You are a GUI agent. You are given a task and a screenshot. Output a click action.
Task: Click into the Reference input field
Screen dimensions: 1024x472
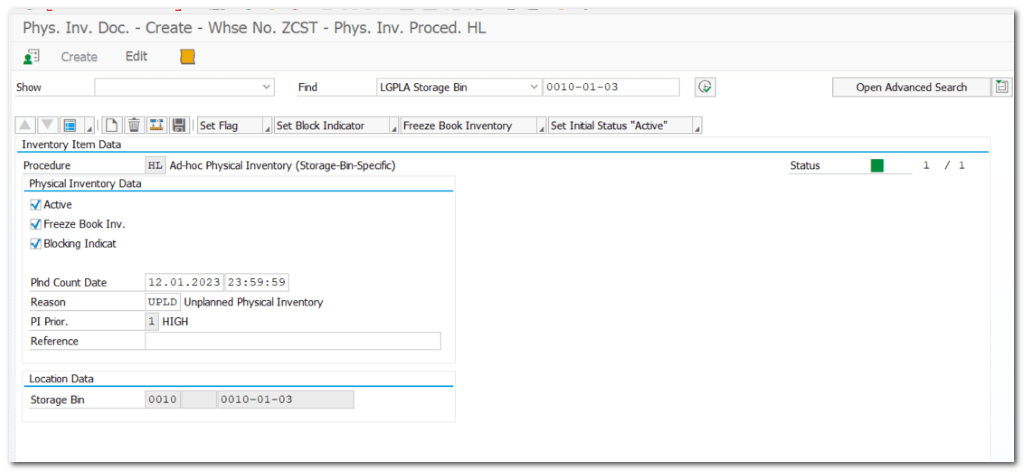[x=292, y=341]
